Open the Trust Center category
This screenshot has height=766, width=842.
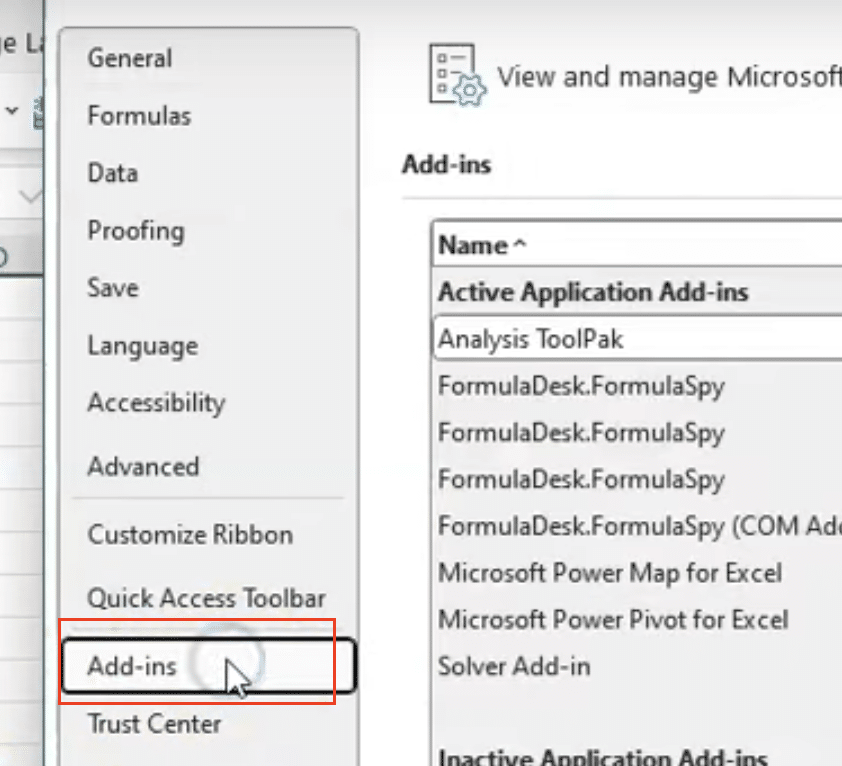154,724
